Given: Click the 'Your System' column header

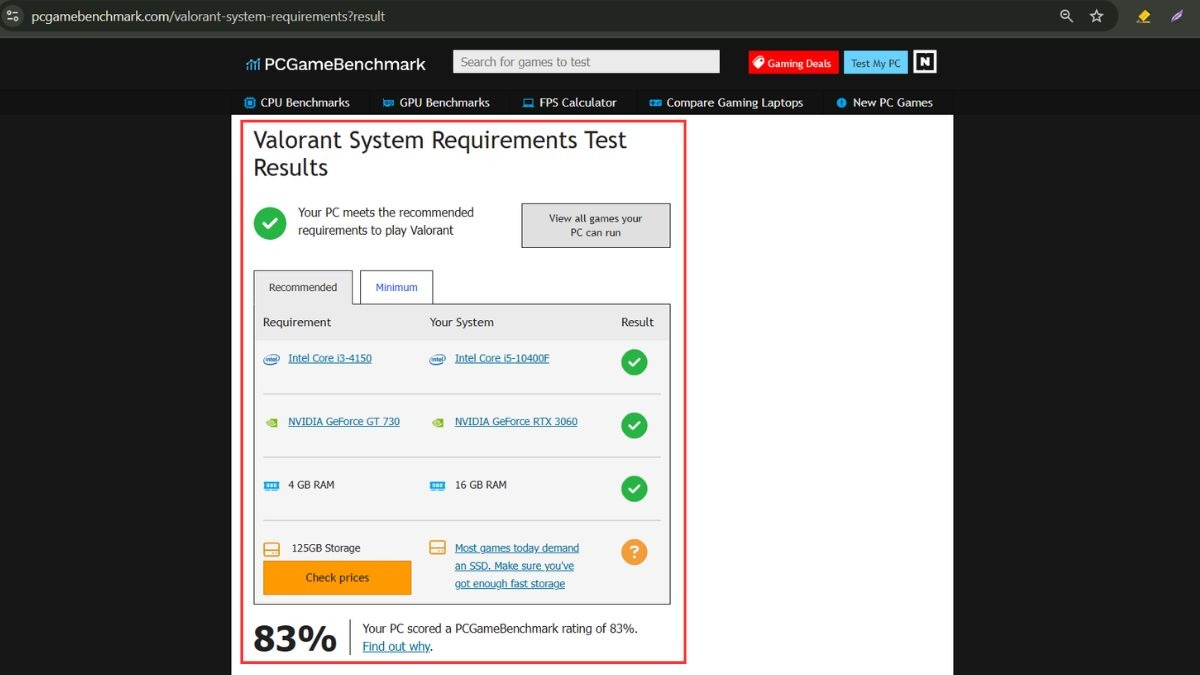Looking at the screenshot, I should (461, 322).
